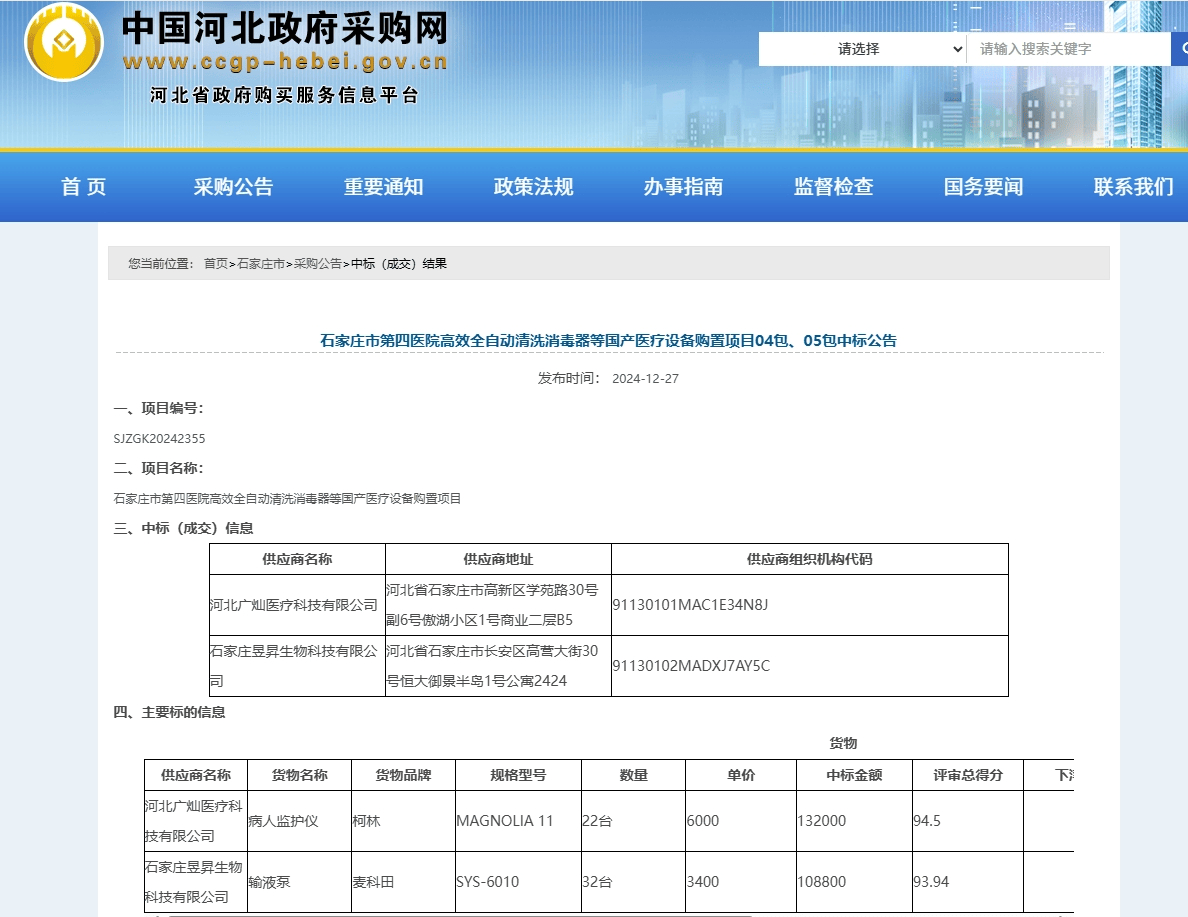Select the organization code 91130102MADXJ7AY5C
The width and height of the screenshot is (1188, 917).
[x=691, y=665]
